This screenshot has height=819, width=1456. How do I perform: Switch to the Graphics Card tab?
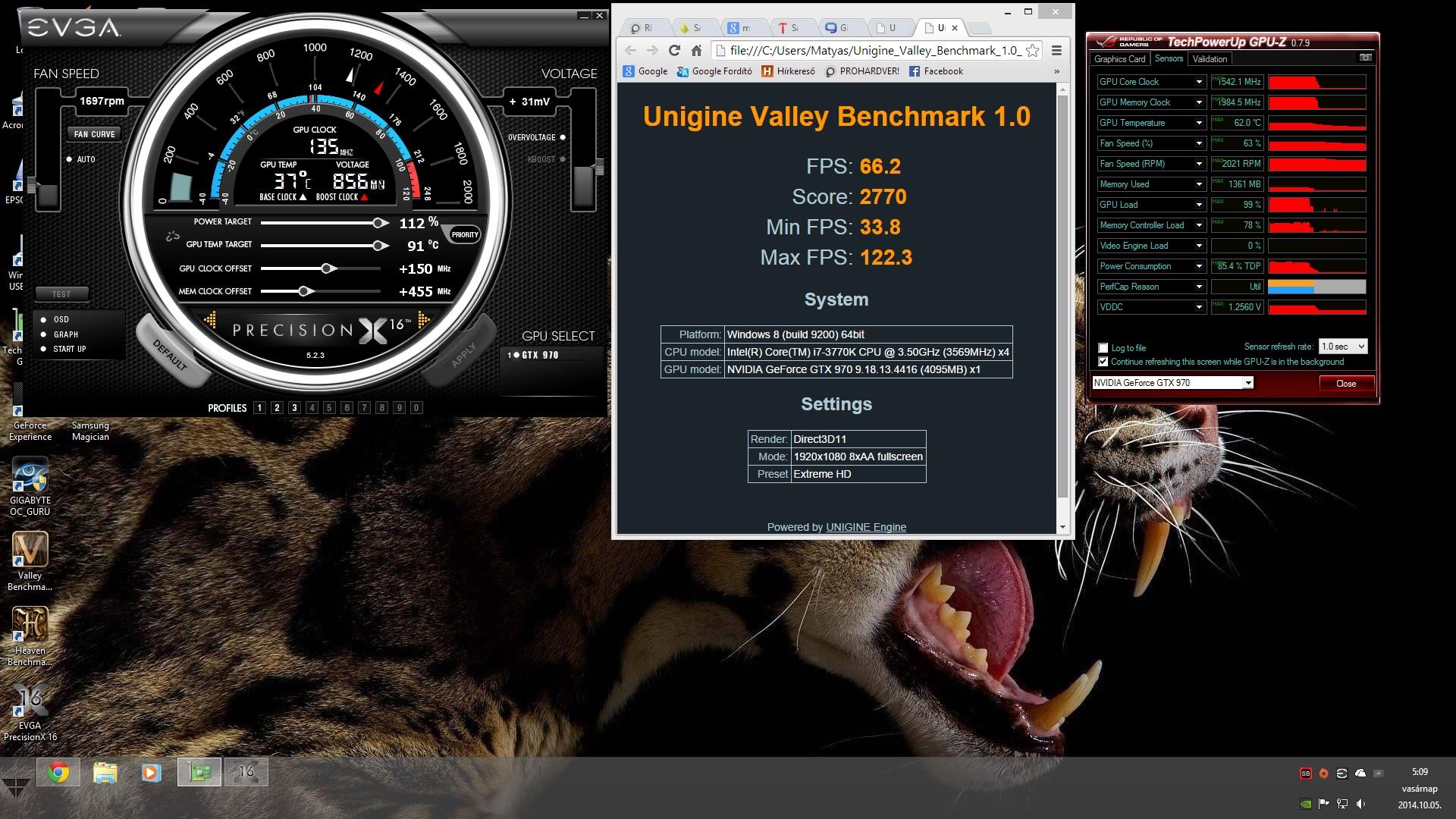1119,59
